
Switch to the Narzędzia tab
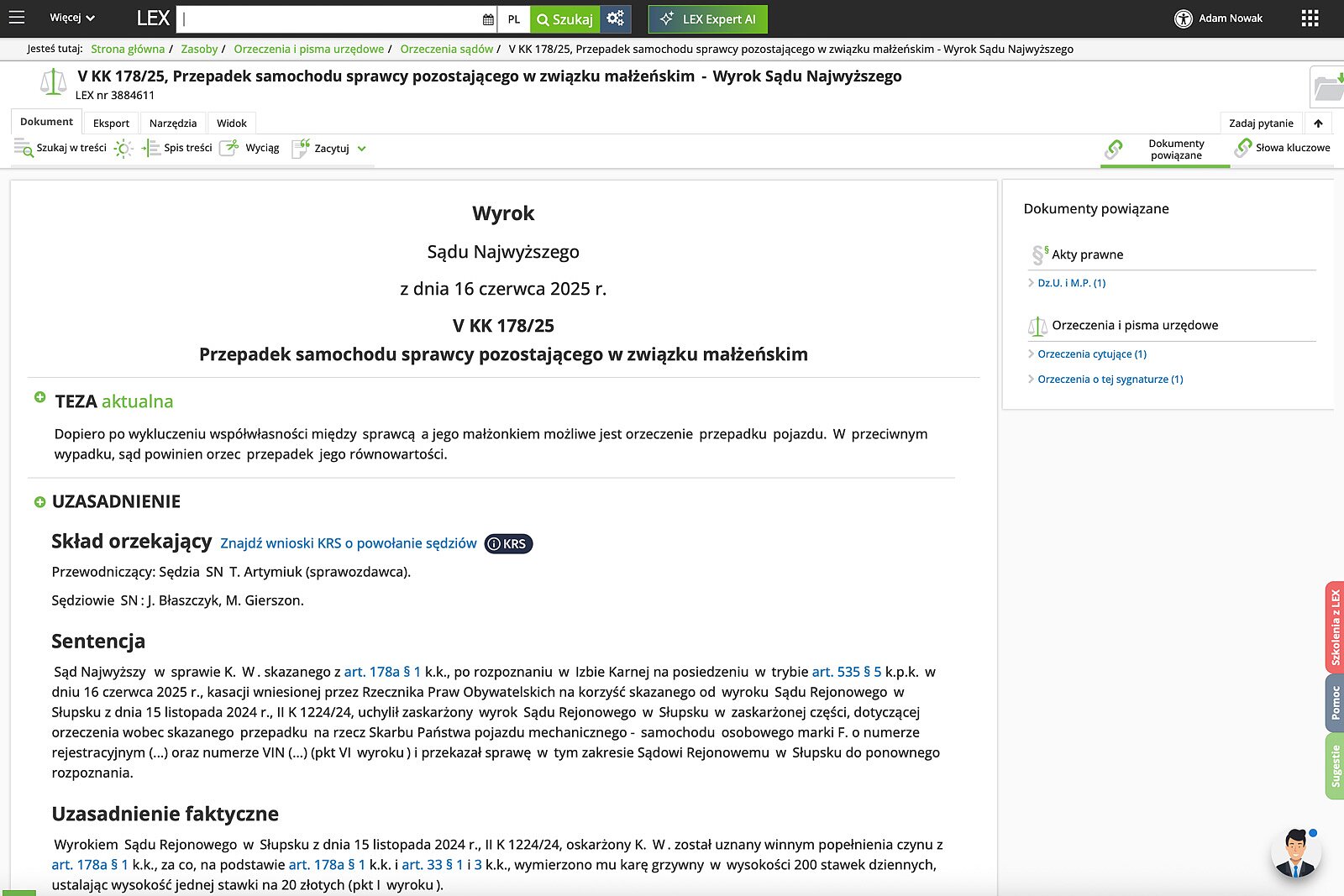(x=173, y=123)
